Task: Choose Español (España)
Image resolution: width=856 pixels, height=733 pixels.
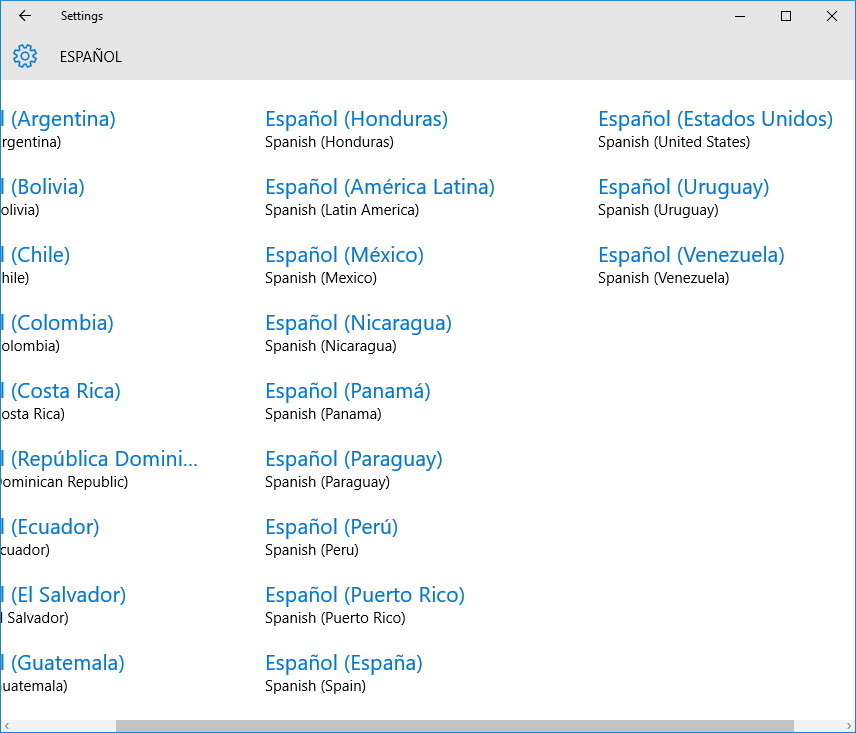Action: click(x=344, y=662)
